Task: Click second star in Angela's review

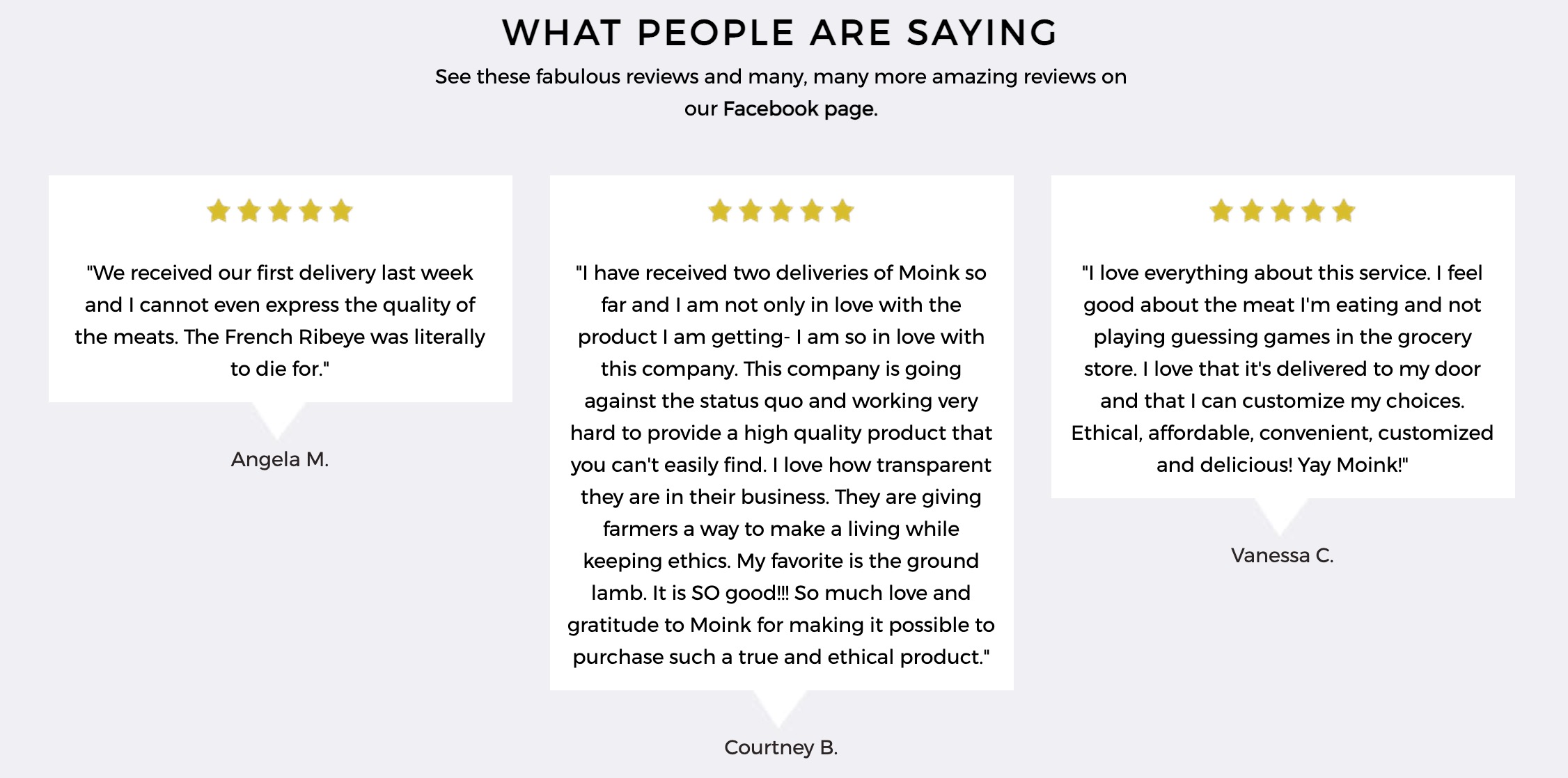Action: pyautogui.click(x=249, y=210)
